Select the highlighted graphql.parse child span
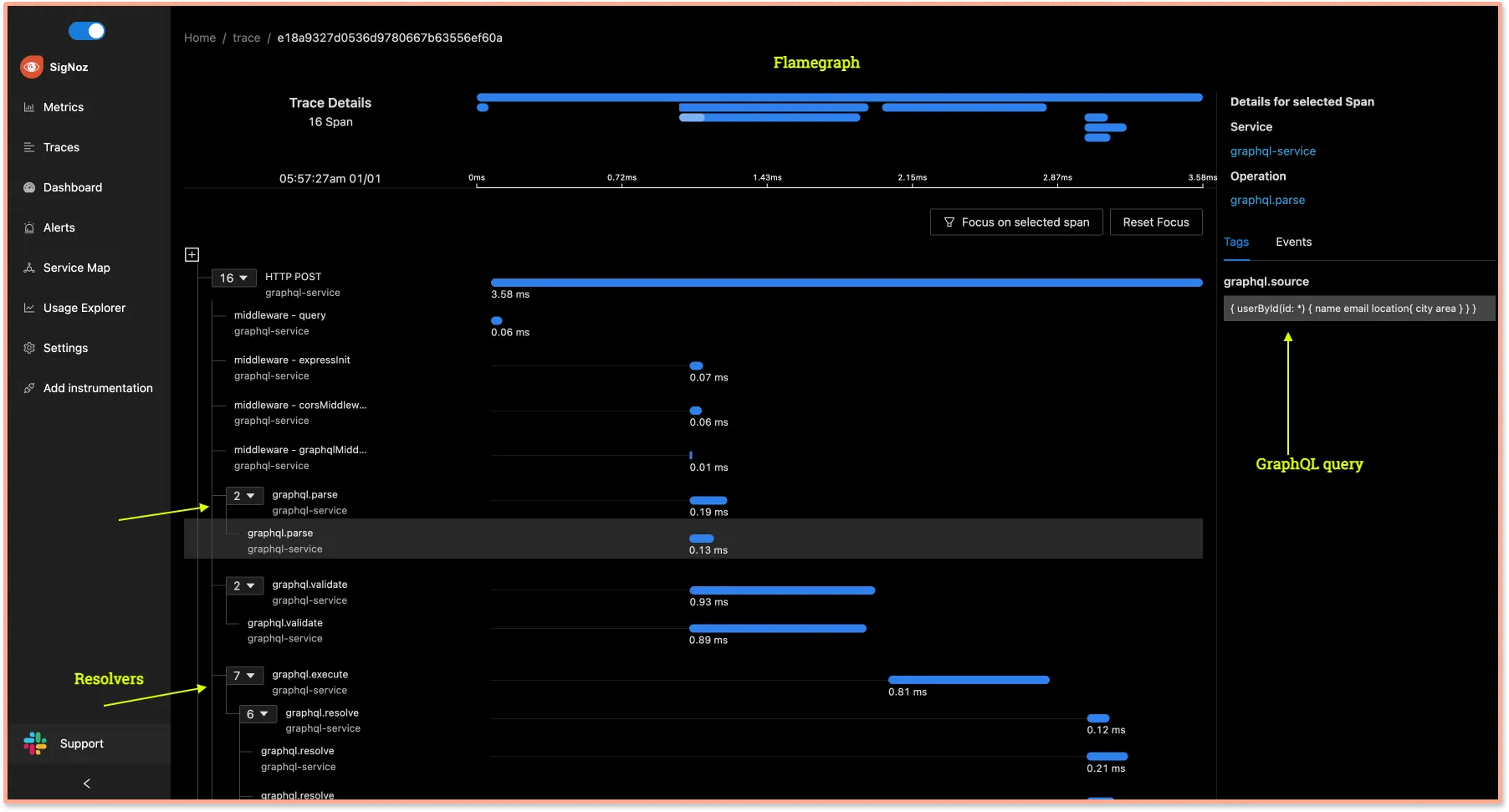Image resolution: width=1509 pixels, height=812 pixels. click(x=693, y=539)
